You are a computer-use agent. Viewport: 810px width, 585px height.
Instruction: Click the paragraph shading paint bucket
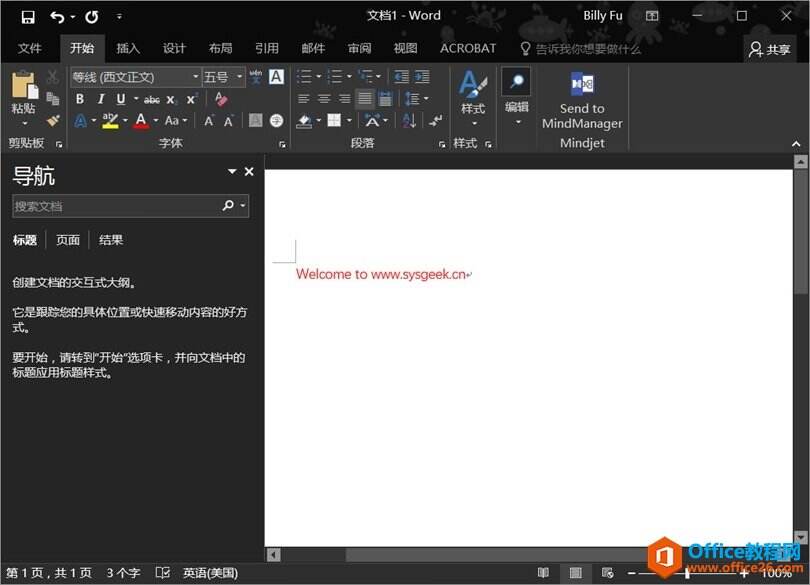(x=304, y=121)
